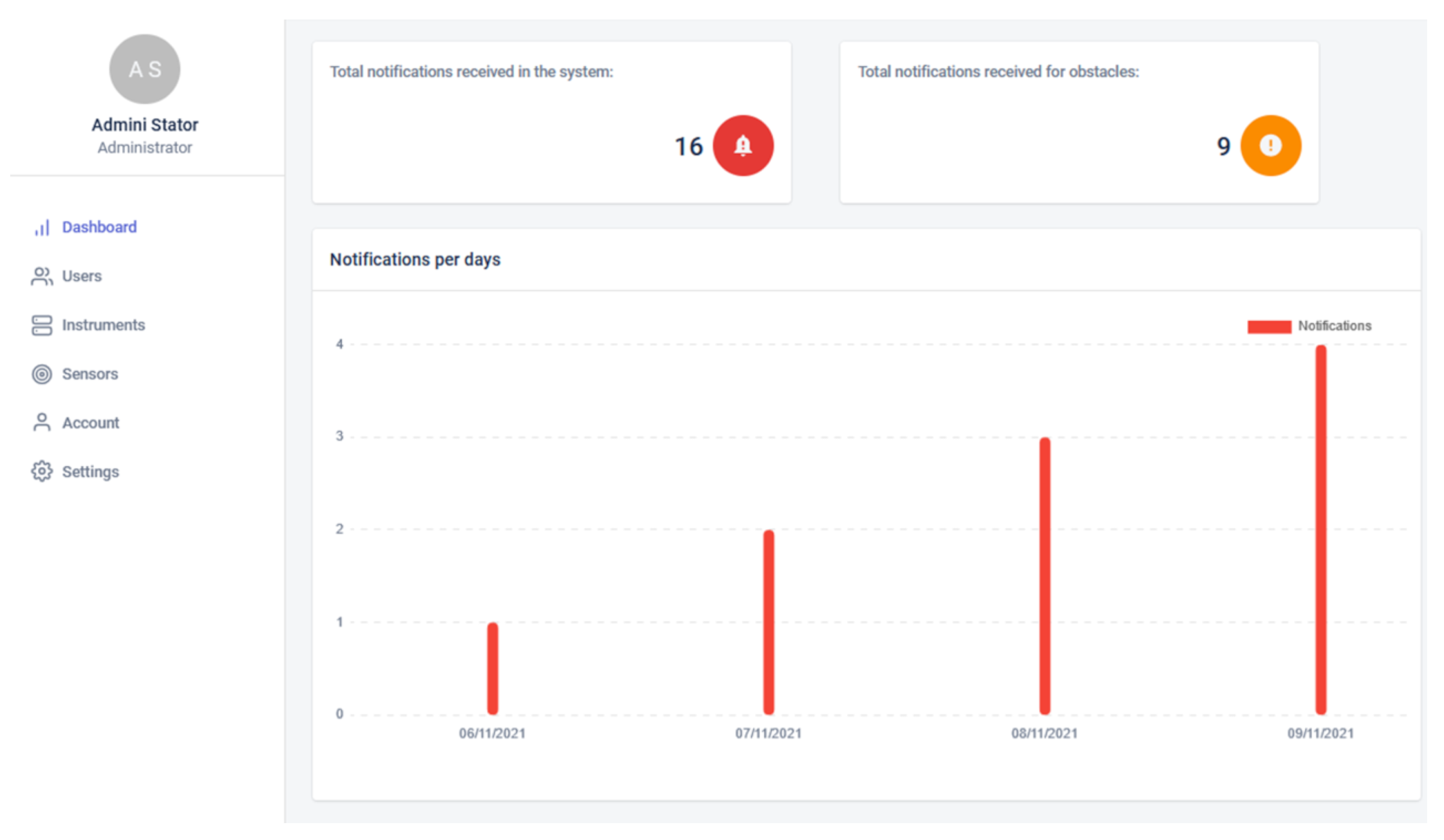Viewport: 1444px width, 840px height.
Task: Toggle the Notifications legend red swatch
Action: point(1269,326)
